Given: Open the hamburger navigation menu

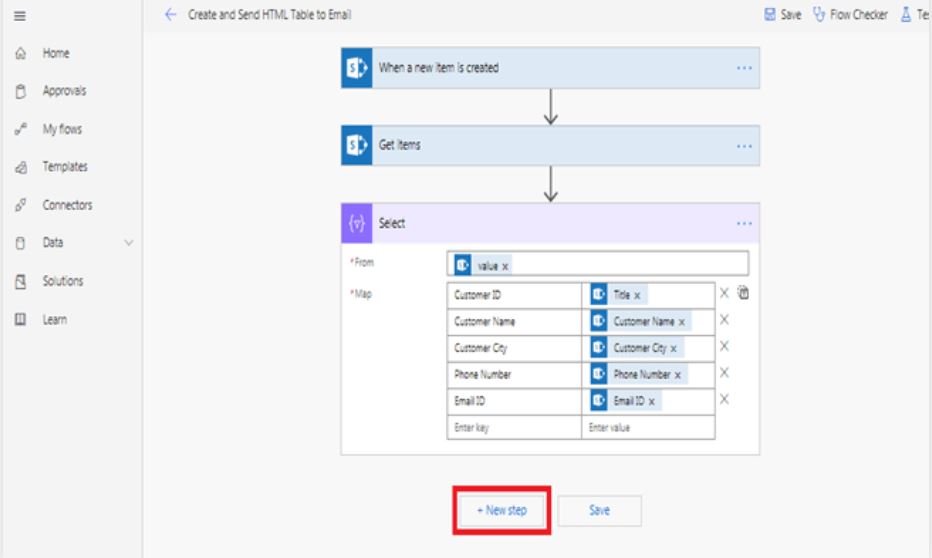Looking at the screenshot, I should tap(20, 16).
